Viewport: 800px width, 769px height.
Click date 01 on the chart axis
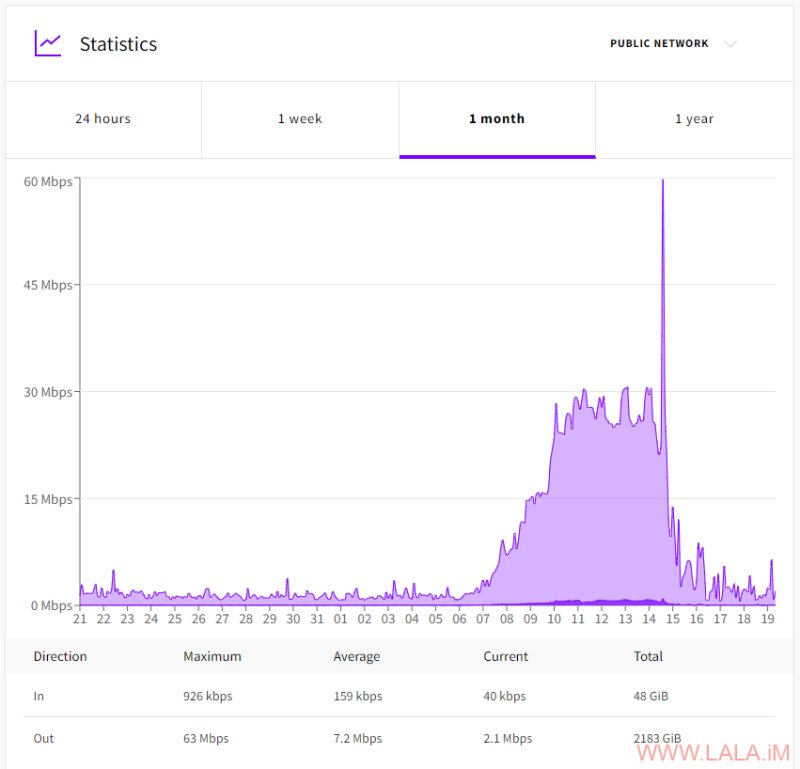340,619
